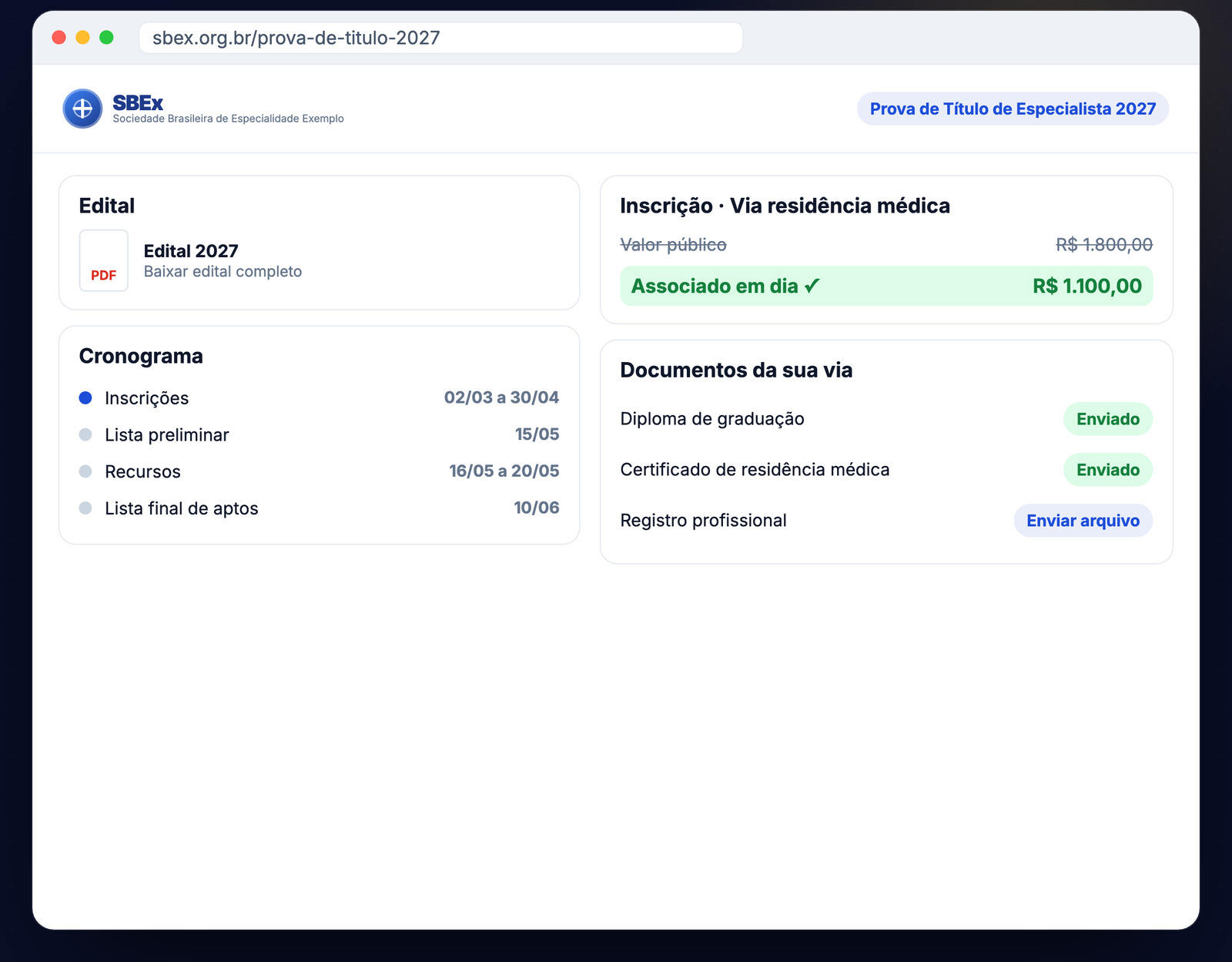Click Enviado badge for Certificado de residência médica
This screenshot has width=1232, height=962.
pyautogui.click(x=1107, y=470)
